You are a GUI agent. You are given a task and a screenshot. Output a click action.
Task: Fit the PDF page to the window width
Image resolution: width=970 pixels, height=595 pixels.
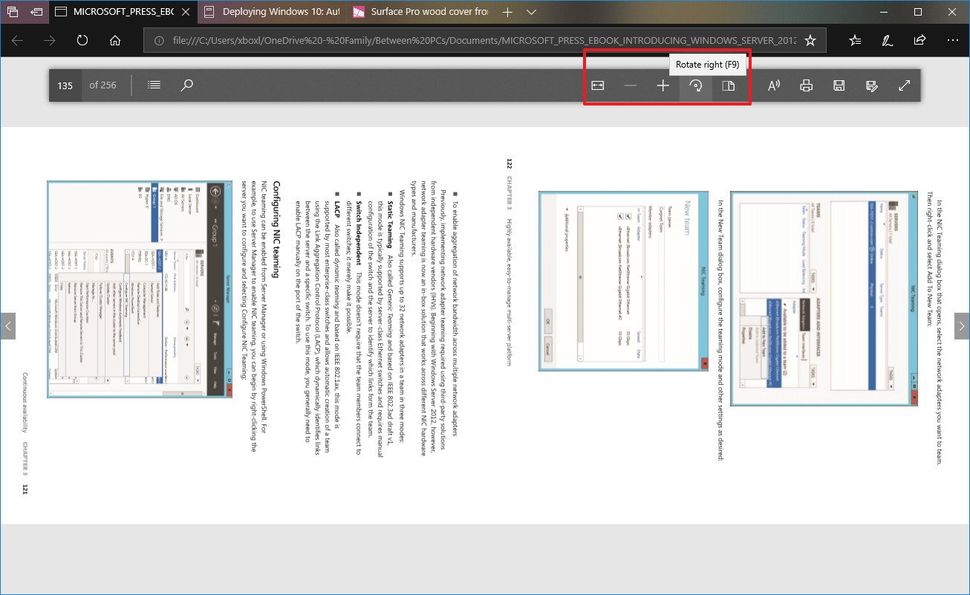(x=598, y=85)
